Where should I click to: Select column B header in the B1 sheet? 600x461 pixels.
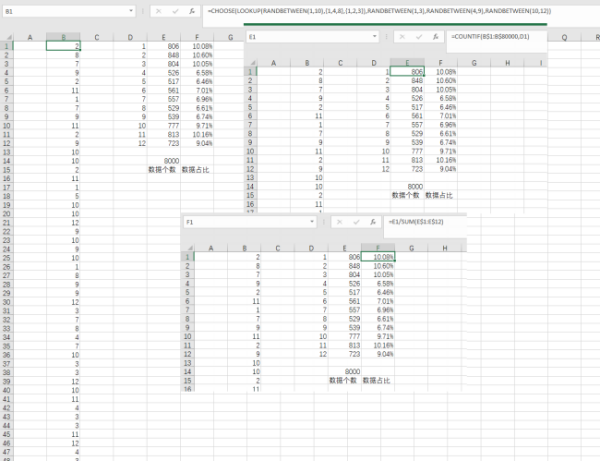click(63, 37)
